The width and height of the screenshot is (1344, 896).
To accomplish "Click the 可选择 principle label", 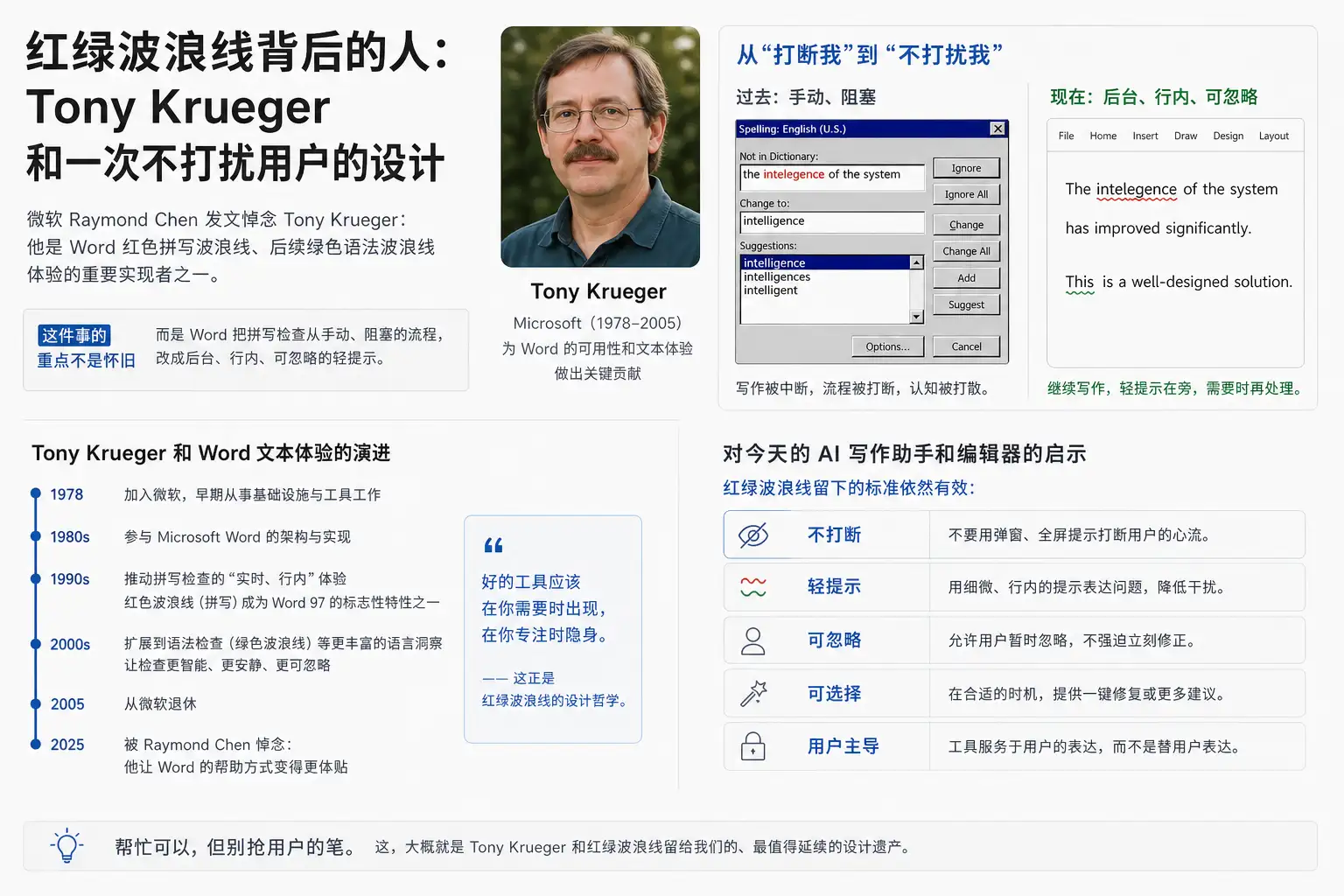I will pyautogui.click(x=834, y=694).
